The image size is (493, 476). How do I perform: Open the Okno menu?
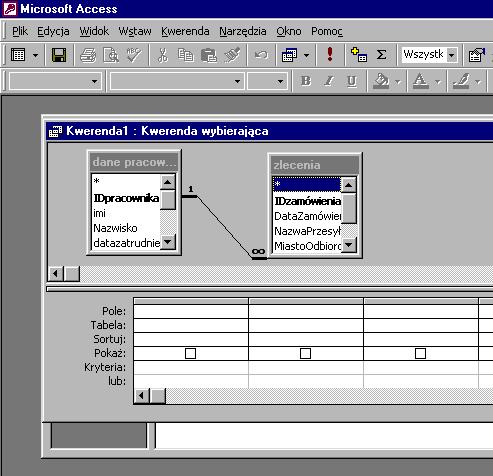tap(289, 31)
